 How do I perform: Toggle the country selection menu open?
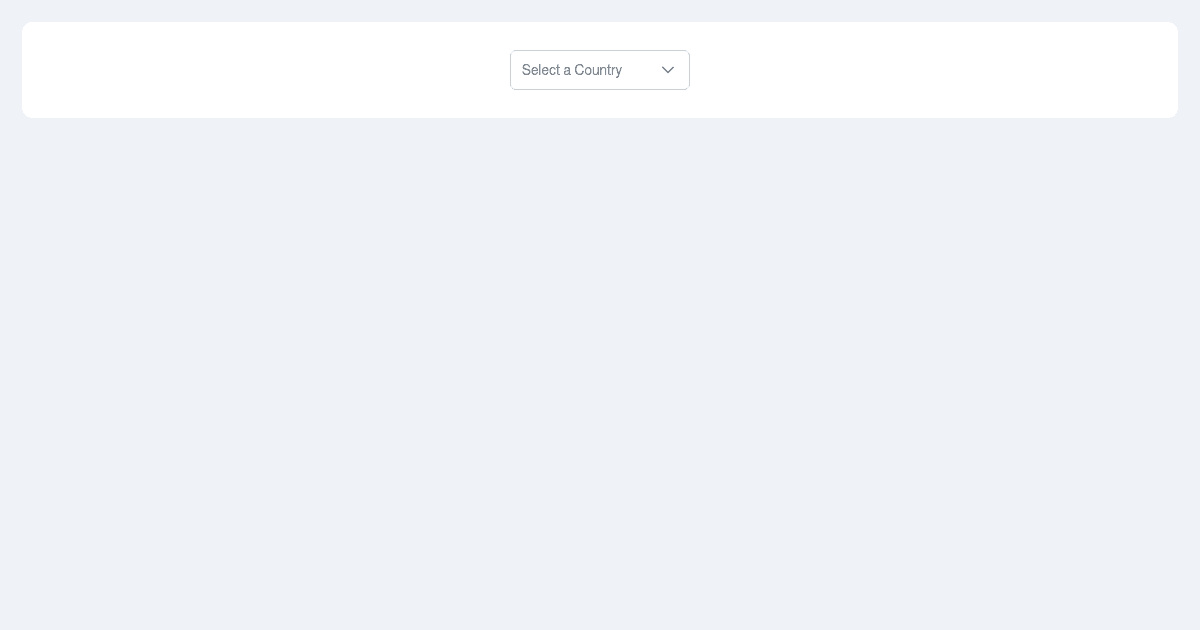600,70
